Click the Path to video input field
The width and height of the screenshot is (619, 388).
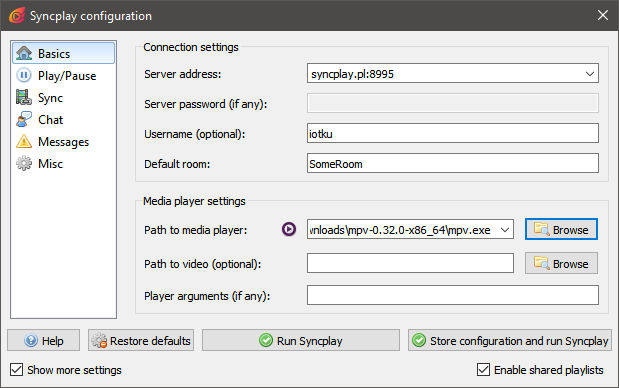(x=410, y=263)
